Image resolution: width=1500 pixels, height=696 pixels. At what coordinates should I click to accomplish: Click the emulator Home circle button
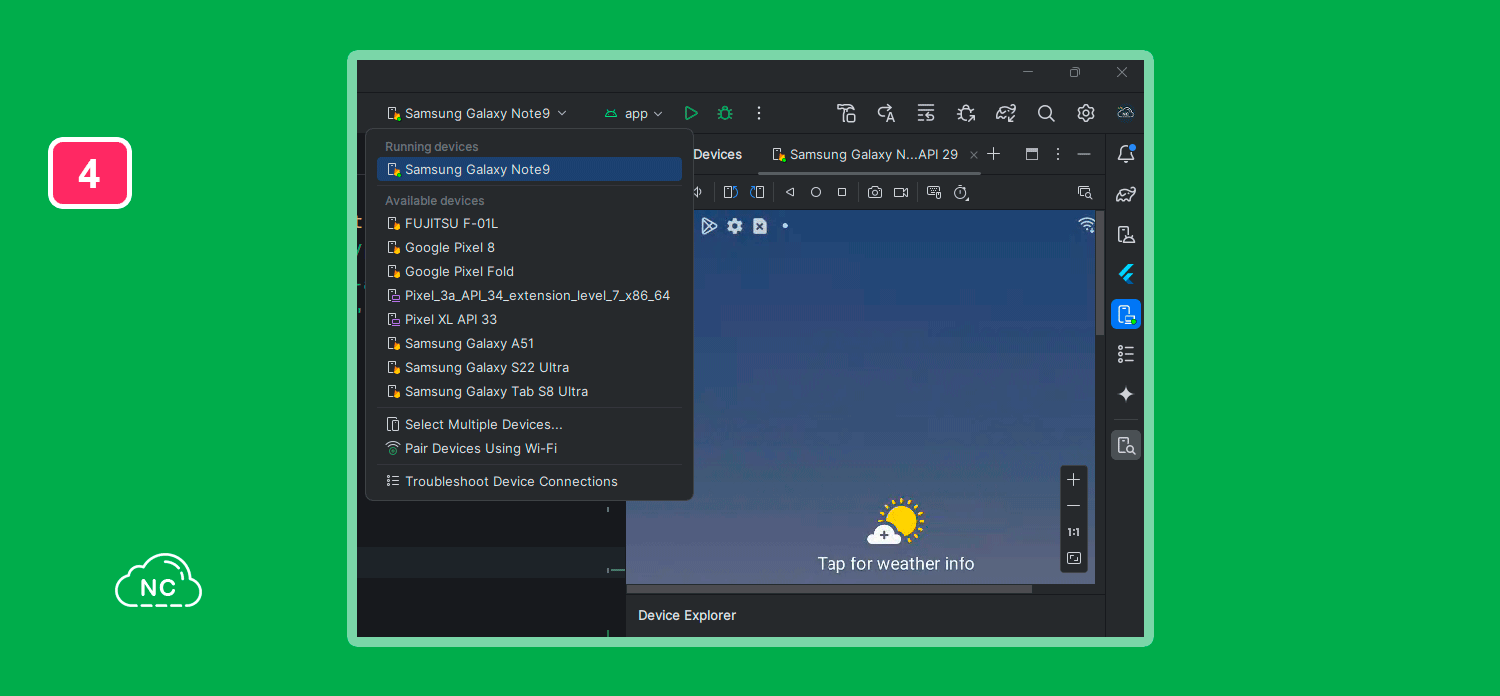click(816, 192)
